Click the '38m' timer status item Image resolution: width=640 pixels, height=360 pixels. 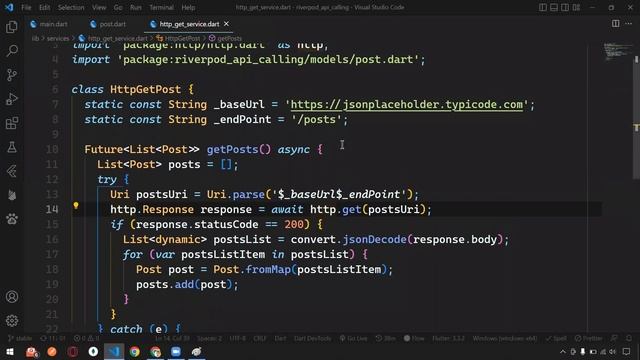pyautogui.click(x=385, y=338)
